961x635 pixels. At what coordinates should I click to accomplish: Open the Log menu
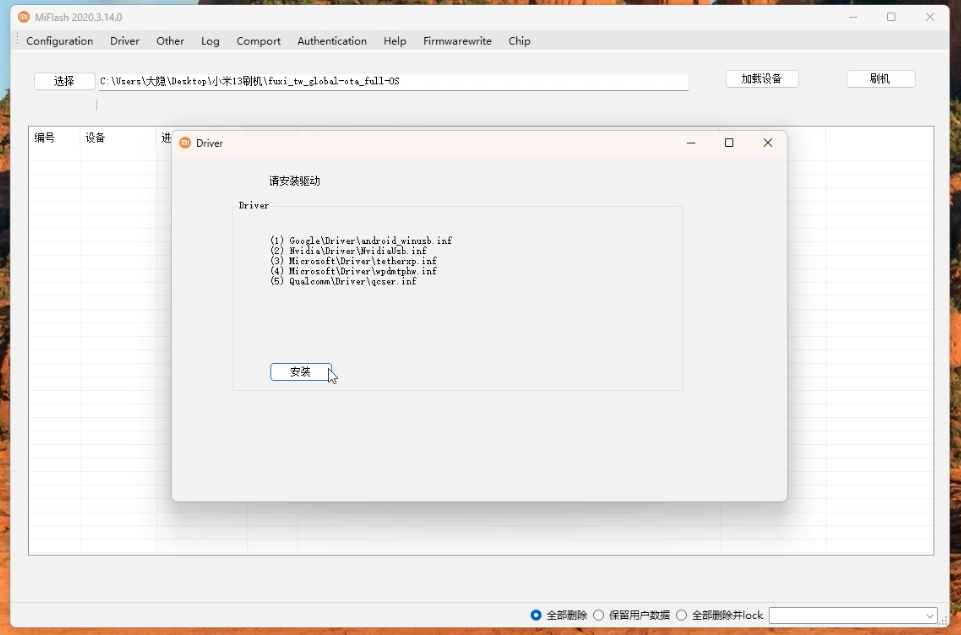(210, 41)
